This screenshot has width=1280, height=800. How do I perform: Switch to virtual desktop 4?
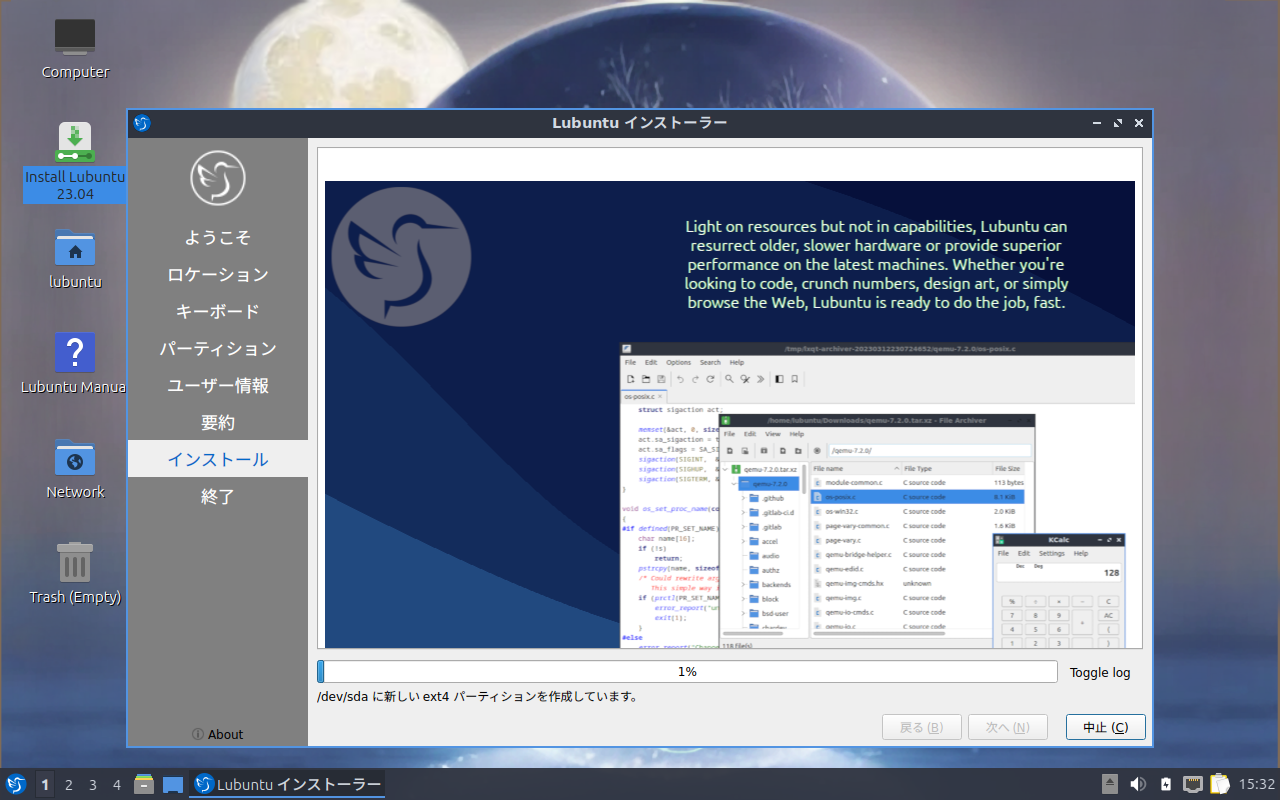[x=117, y=785]
